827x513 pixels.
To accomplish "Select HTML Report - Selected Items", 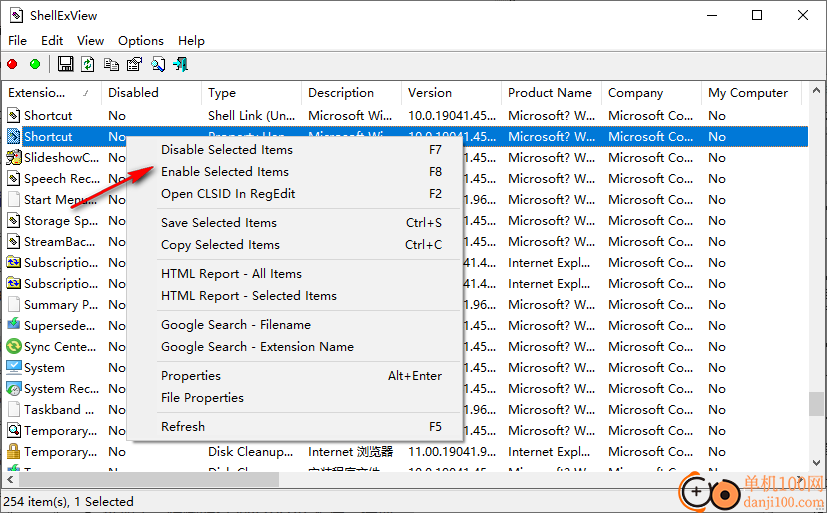I will [x=295, y=296].
